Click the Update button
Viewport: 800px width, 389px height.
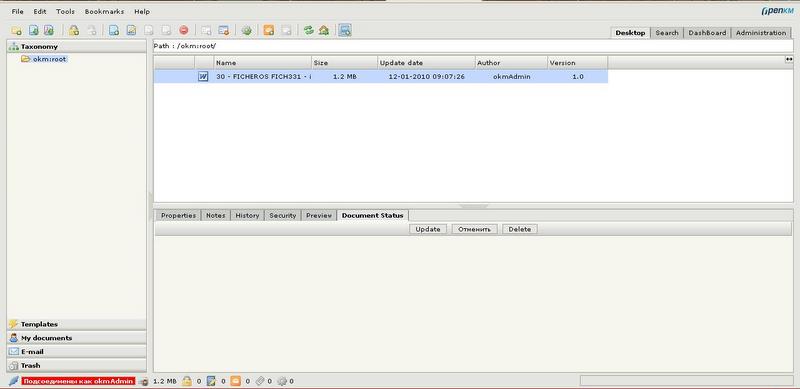428,229
